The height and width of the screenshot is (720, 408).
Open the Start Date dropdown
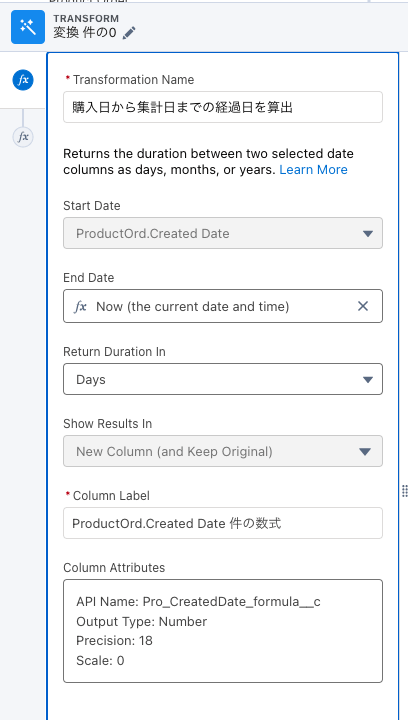tap(223, 233)
